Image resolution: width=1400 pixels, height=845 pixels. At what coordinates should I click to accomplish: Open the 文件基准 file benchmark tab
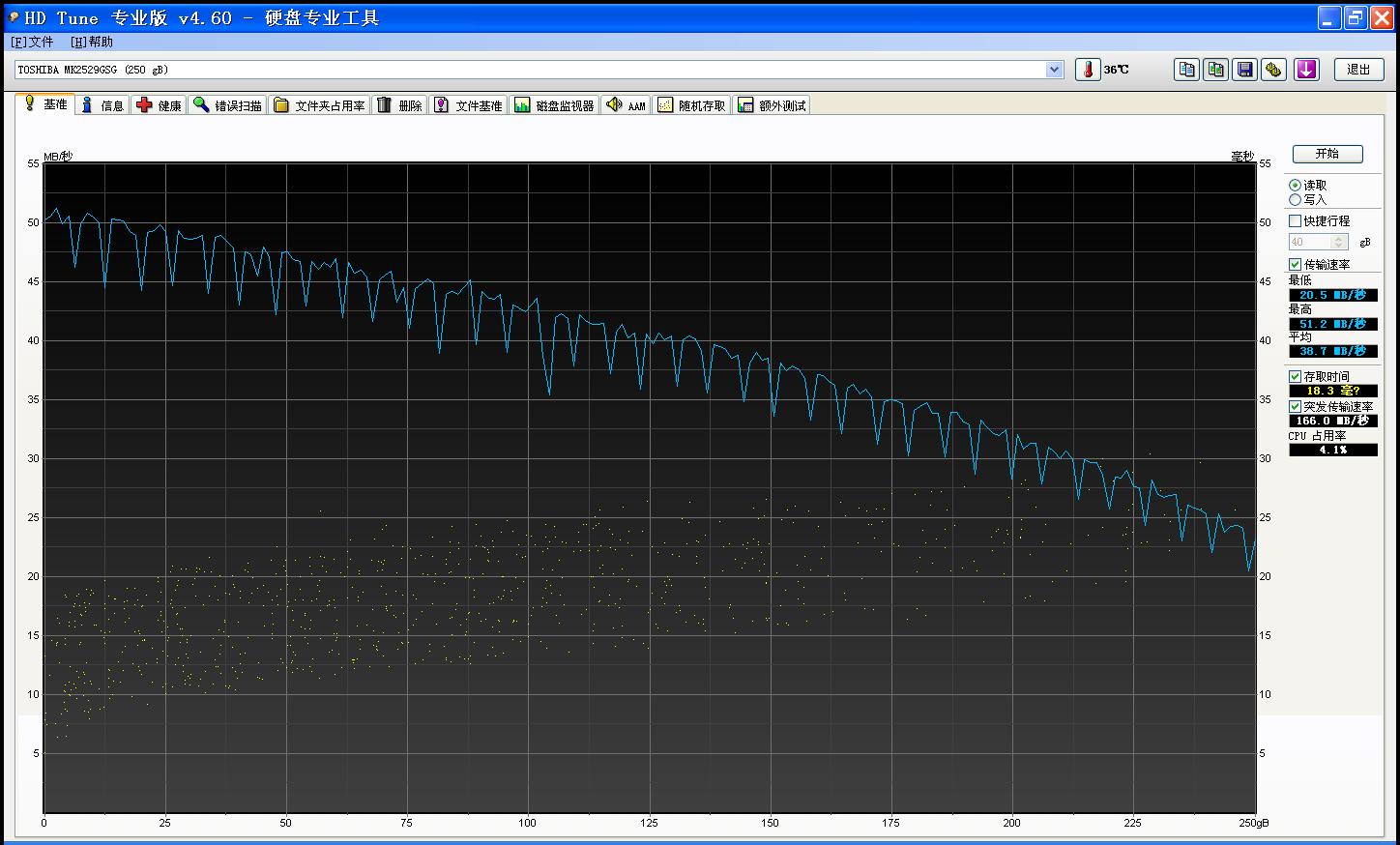tap(468, 105)
